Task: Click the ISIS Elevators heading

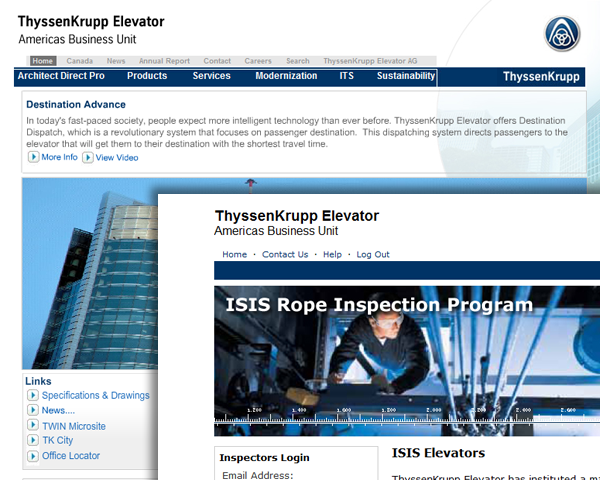Action: [438, 453]
